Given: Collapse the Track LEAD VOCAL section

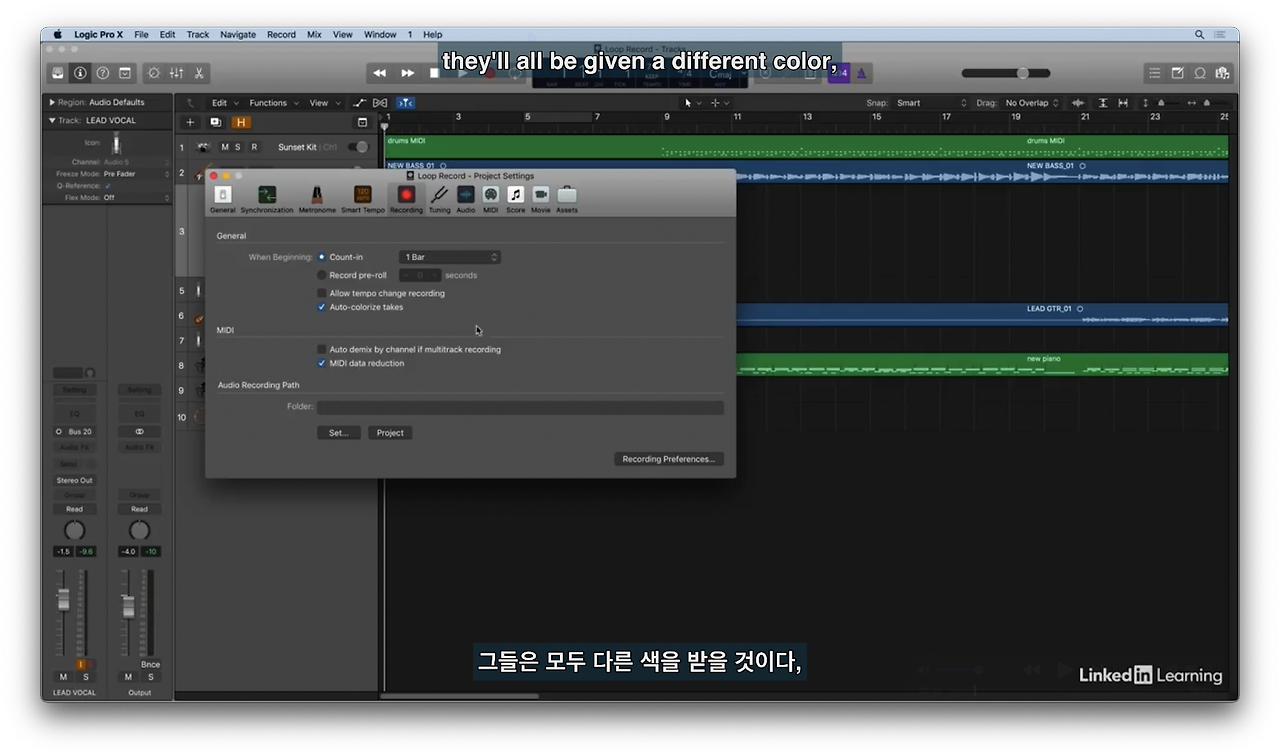Looking at the screenshot, I should pyautogui.click(x=53, y=120).
